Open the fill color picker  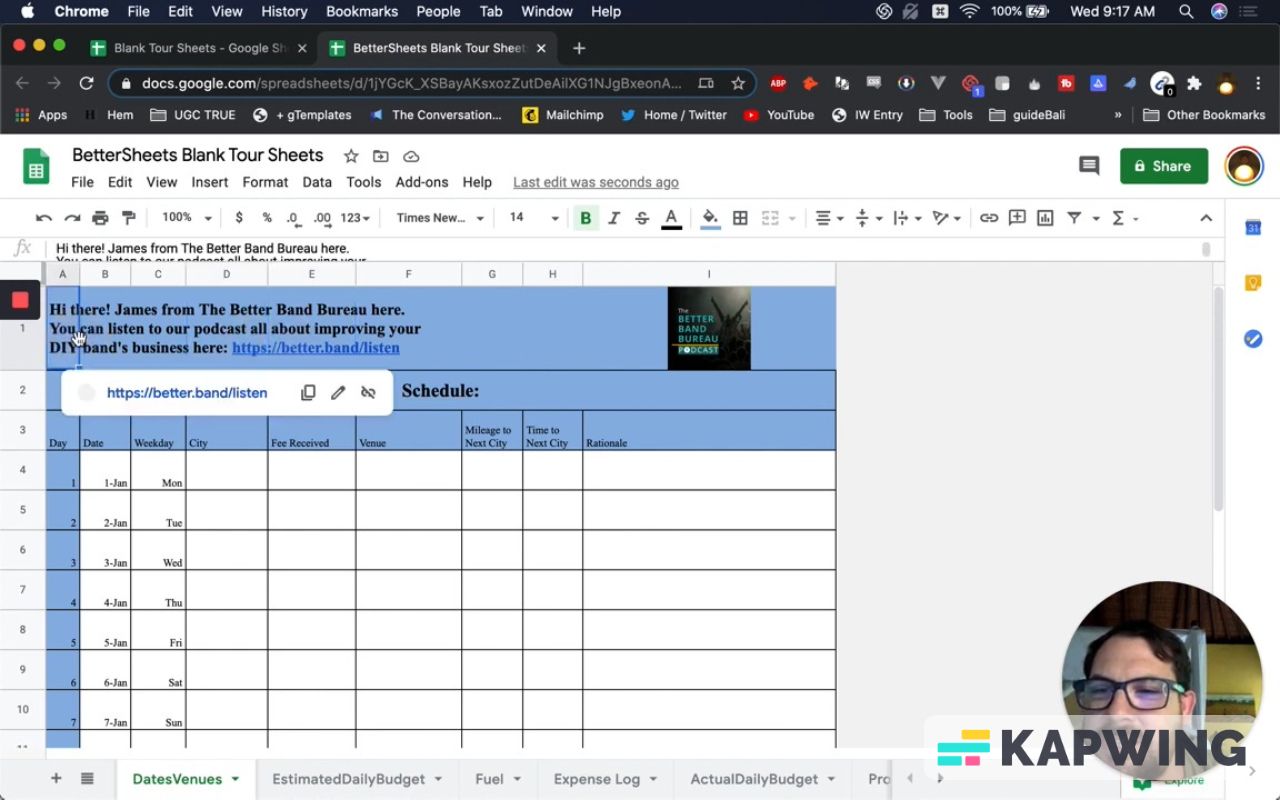[710, 218]
